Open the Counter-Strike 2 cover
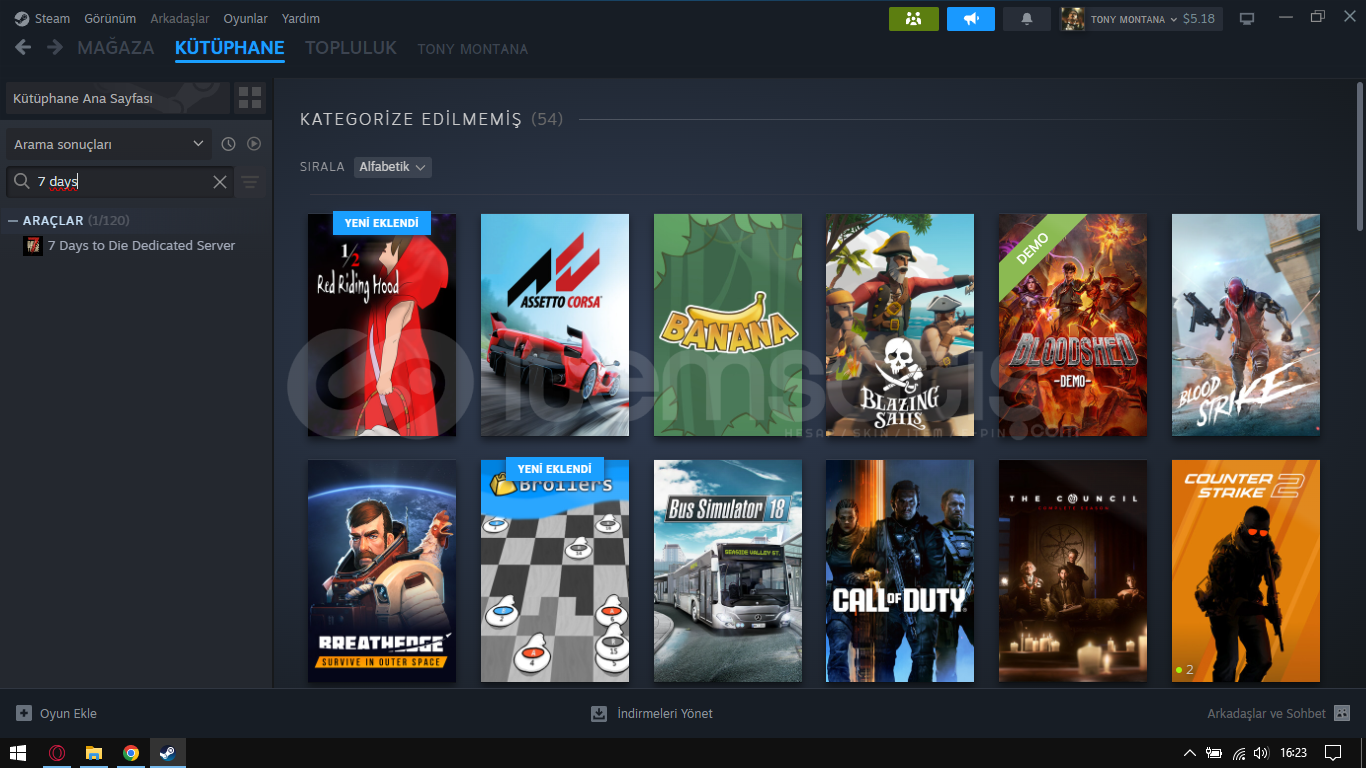The width and height of the screenshot is (1366, 768). (1246, 571)
